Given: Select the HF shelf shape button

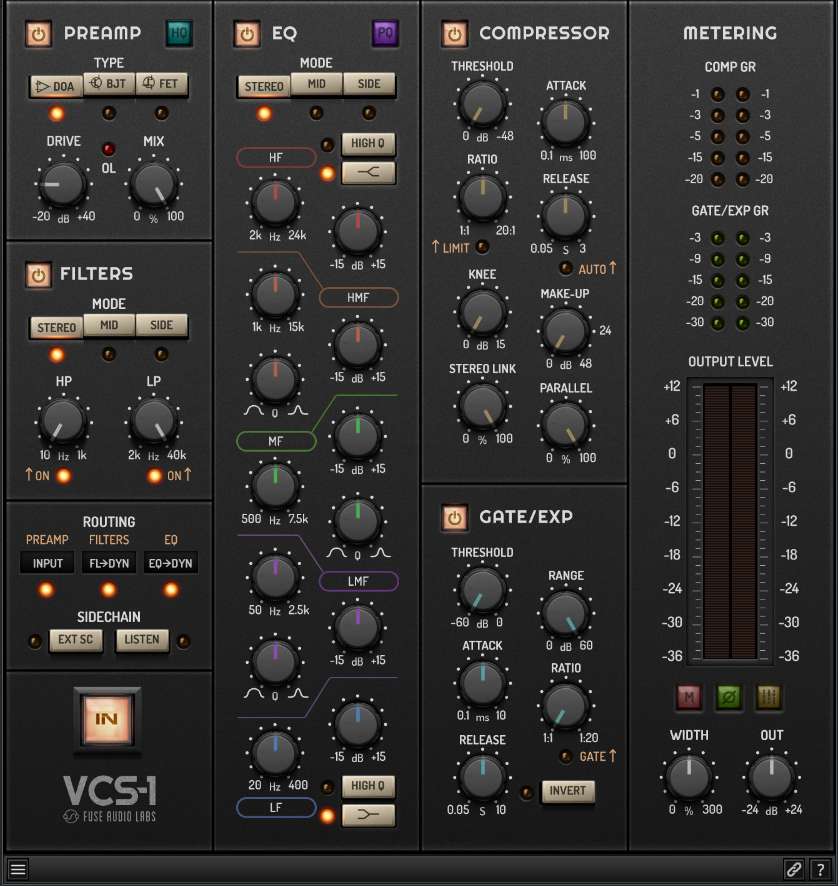Looking at the screenshot, I should click(368, 173).
